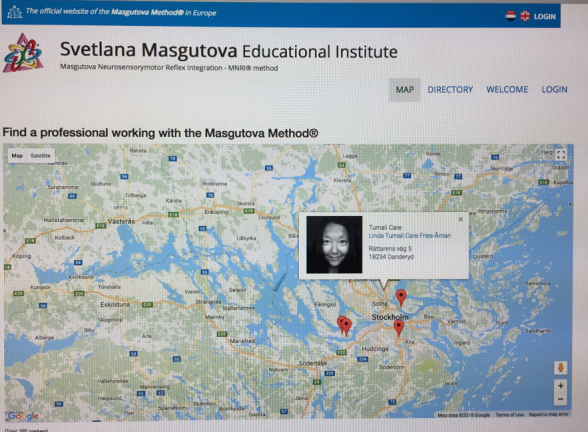
Task: Zoom out with the map minus button
Action: tap(561, 399)
